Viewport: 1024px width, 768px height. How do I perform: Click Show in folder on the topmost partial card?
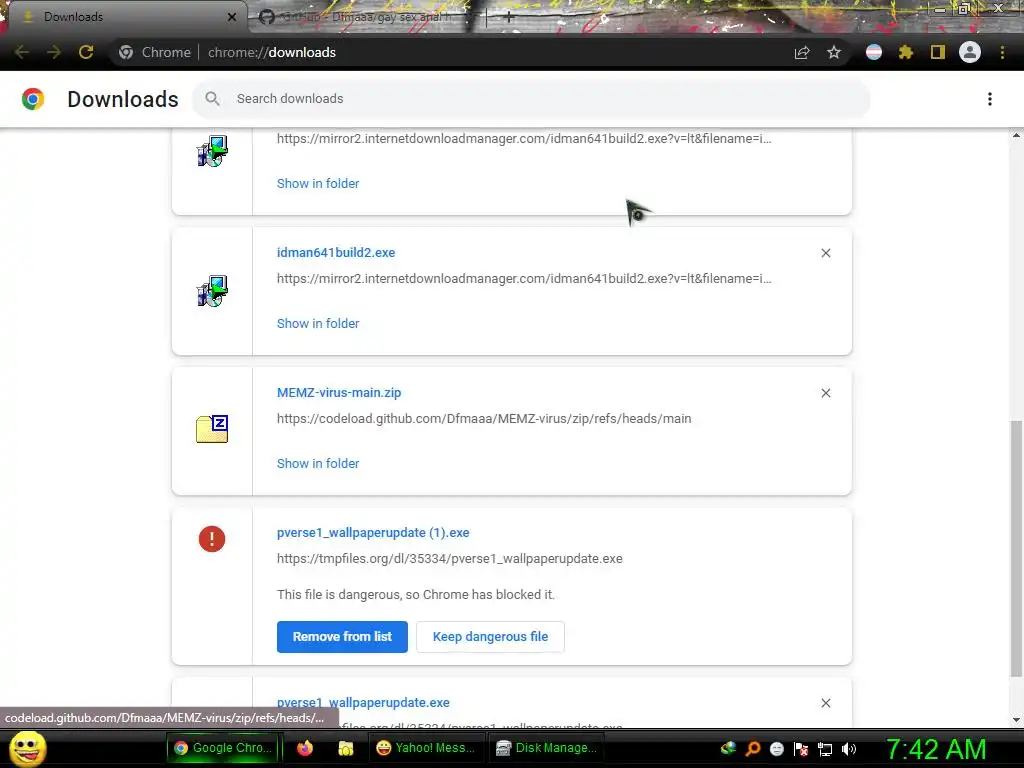(x=318, y=184)
